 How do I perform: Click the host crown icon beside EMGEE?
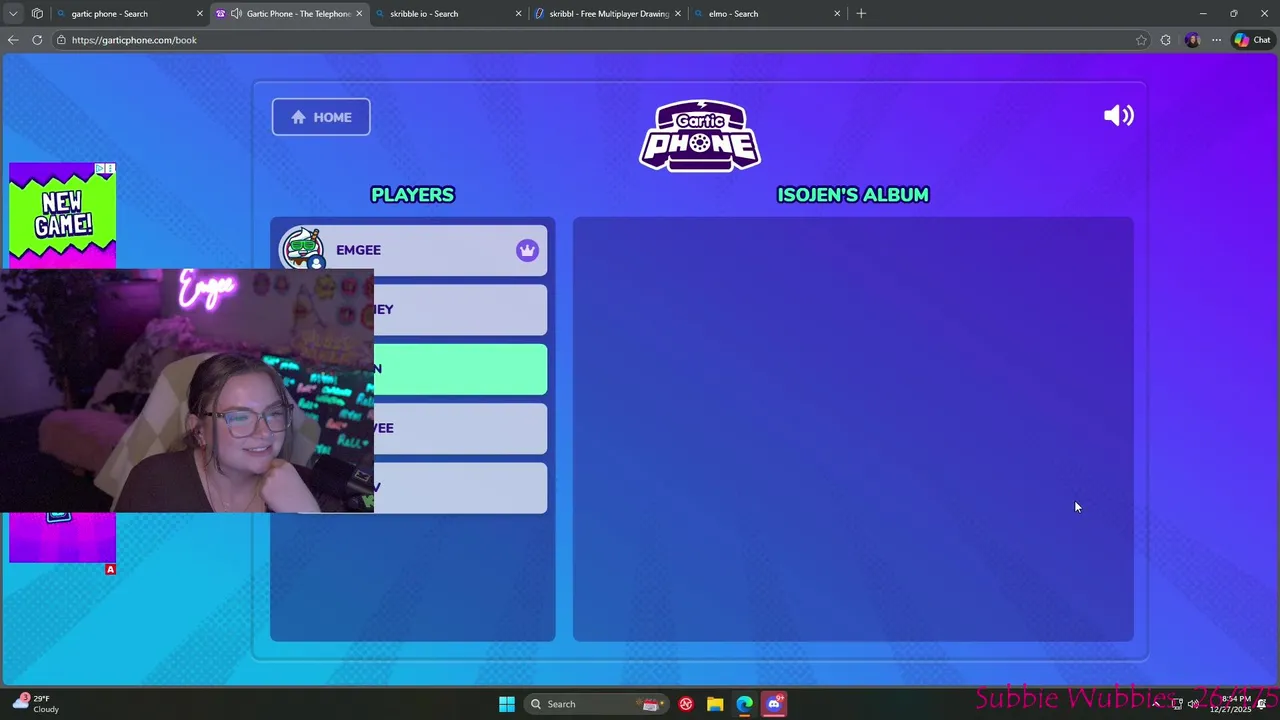click(527, 251)
